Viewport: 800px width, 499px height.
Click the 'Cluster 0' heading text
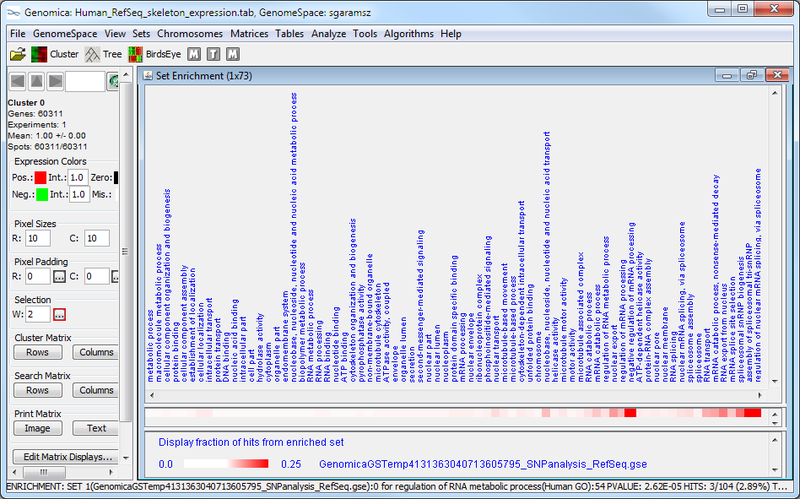pyautogui.click(x=26, y=103)
